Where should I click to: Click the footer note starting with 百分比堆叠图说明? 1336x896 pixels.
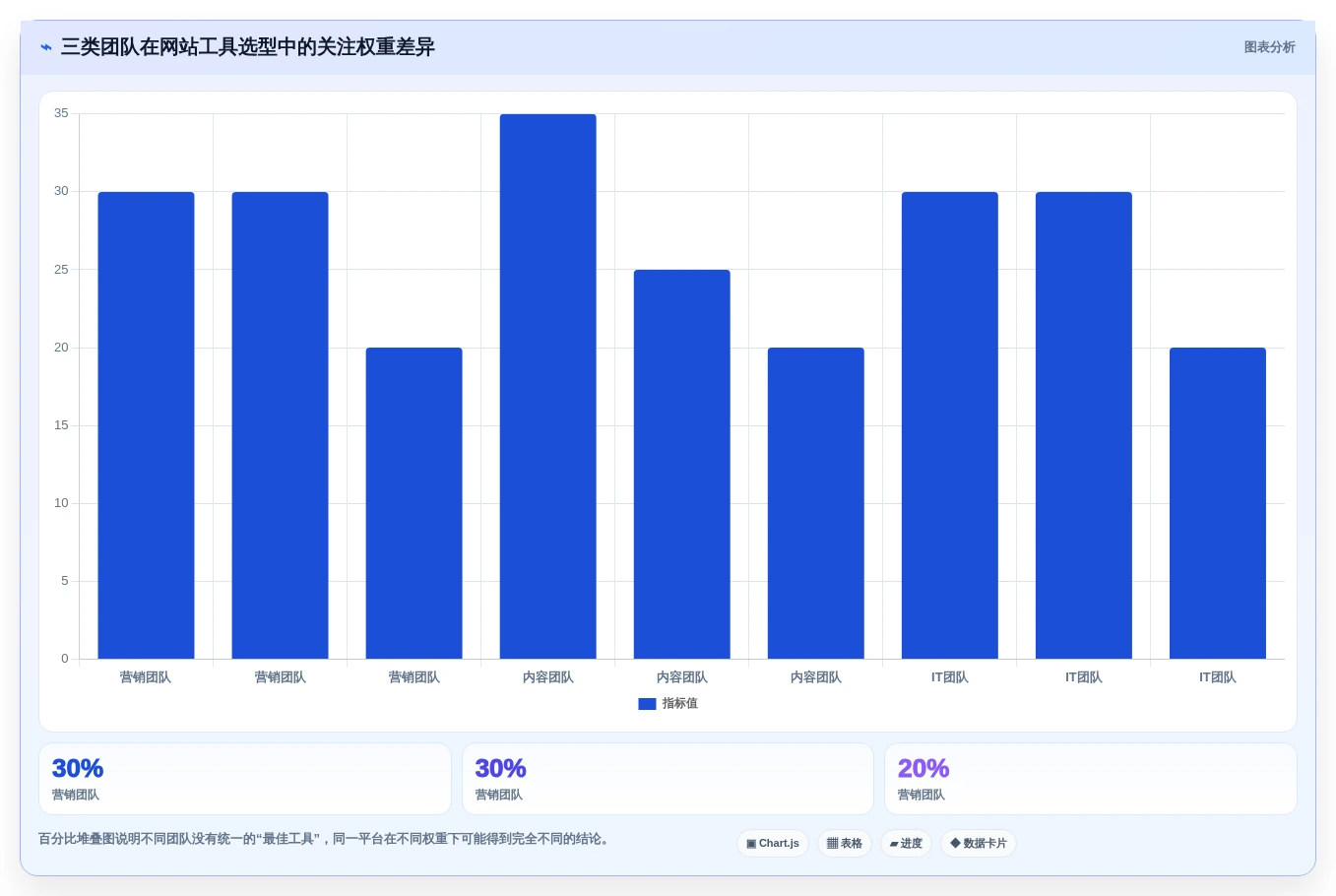pyautogui.click(x=326, y=839)
